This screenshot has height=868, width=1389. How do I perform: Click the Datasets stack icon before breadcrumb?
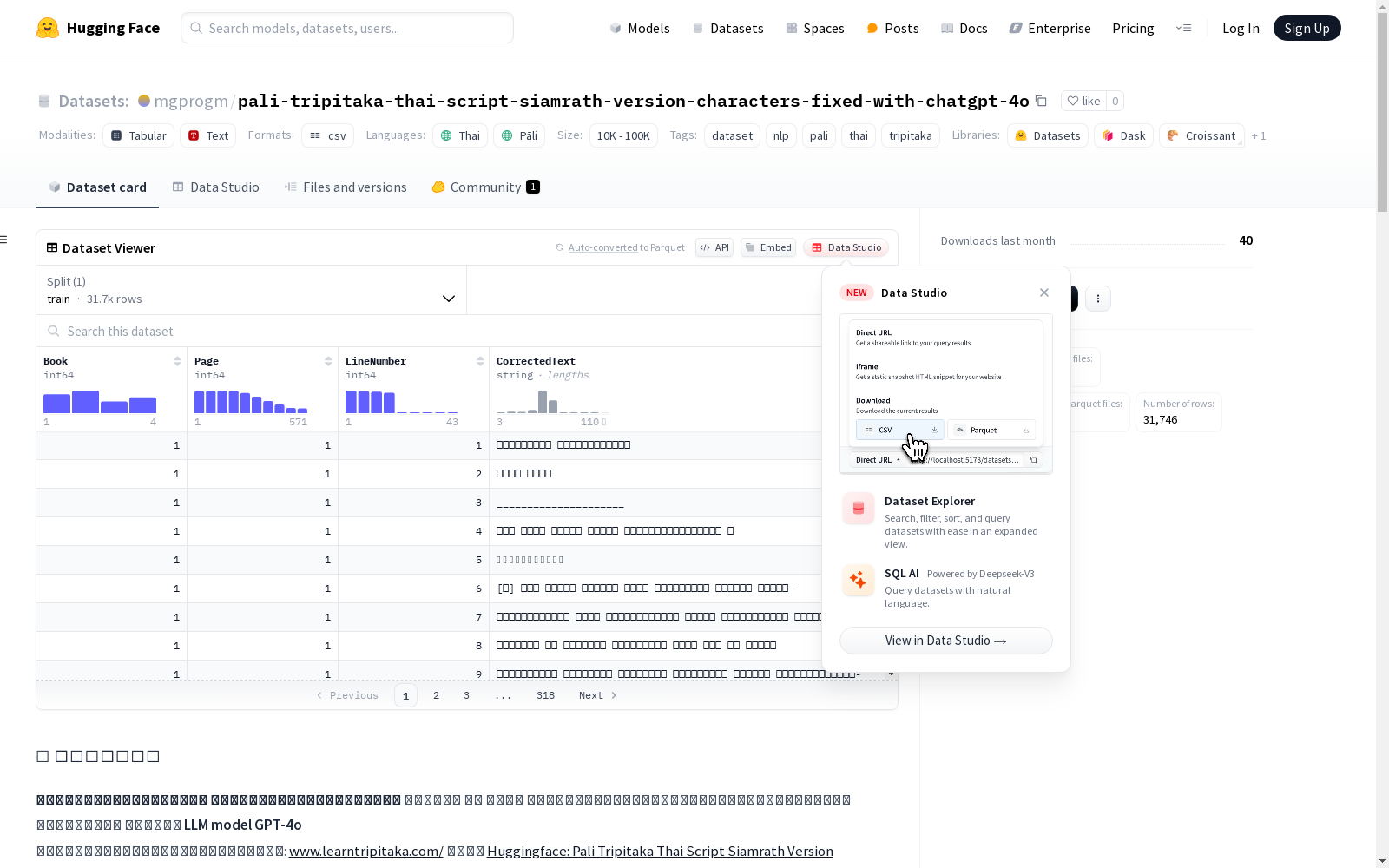click(x=44, y=101)
